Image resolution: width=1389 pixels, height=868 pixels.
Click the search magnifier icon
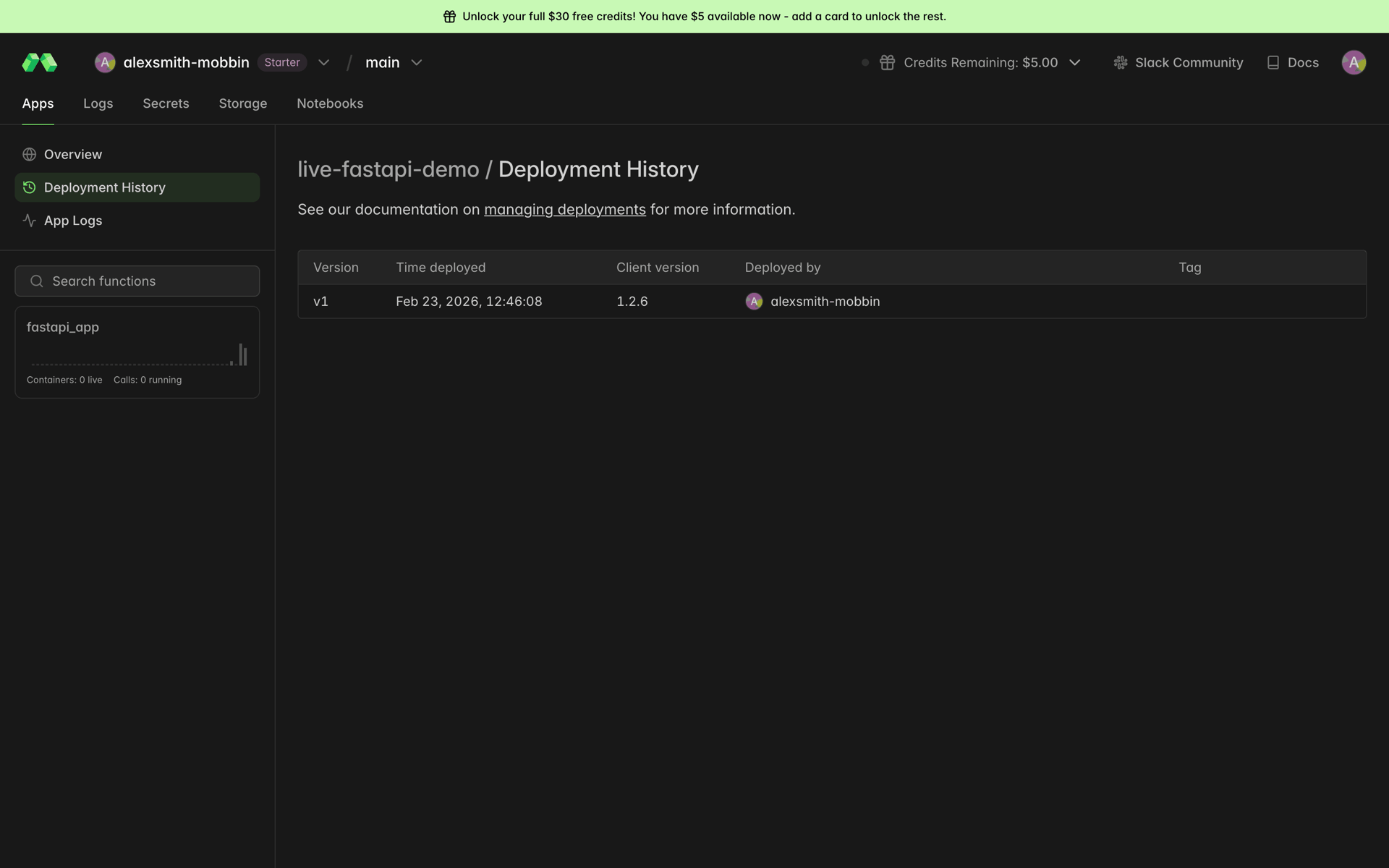[37, 281]
